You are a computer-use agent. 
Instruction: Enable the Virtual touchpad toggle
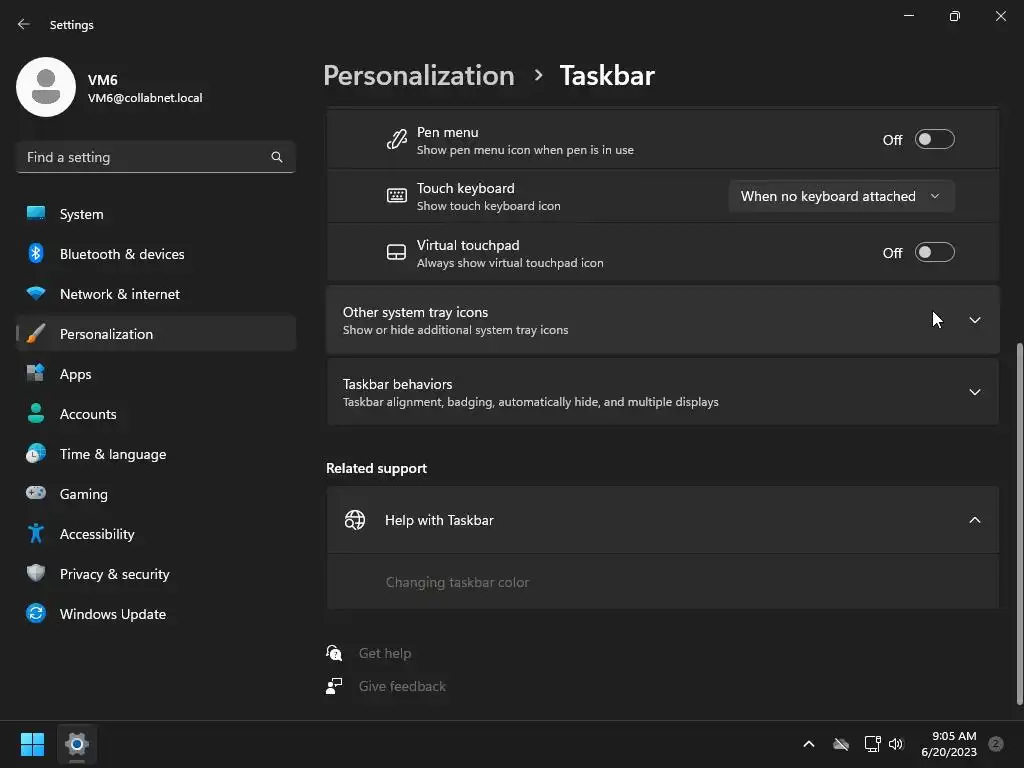(x=934, y=253)
